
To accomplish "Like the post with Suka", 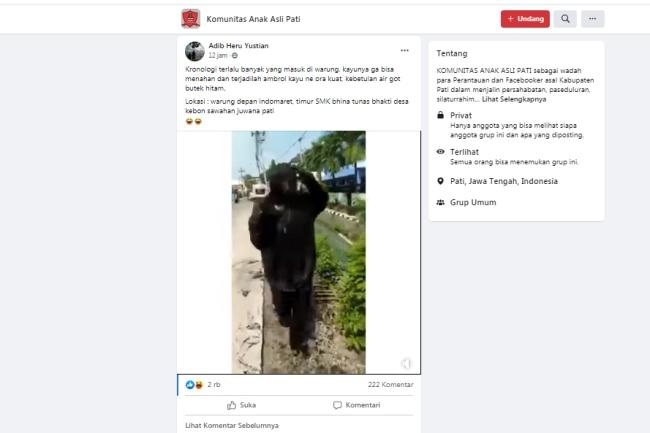I will (x=241, y=405).
